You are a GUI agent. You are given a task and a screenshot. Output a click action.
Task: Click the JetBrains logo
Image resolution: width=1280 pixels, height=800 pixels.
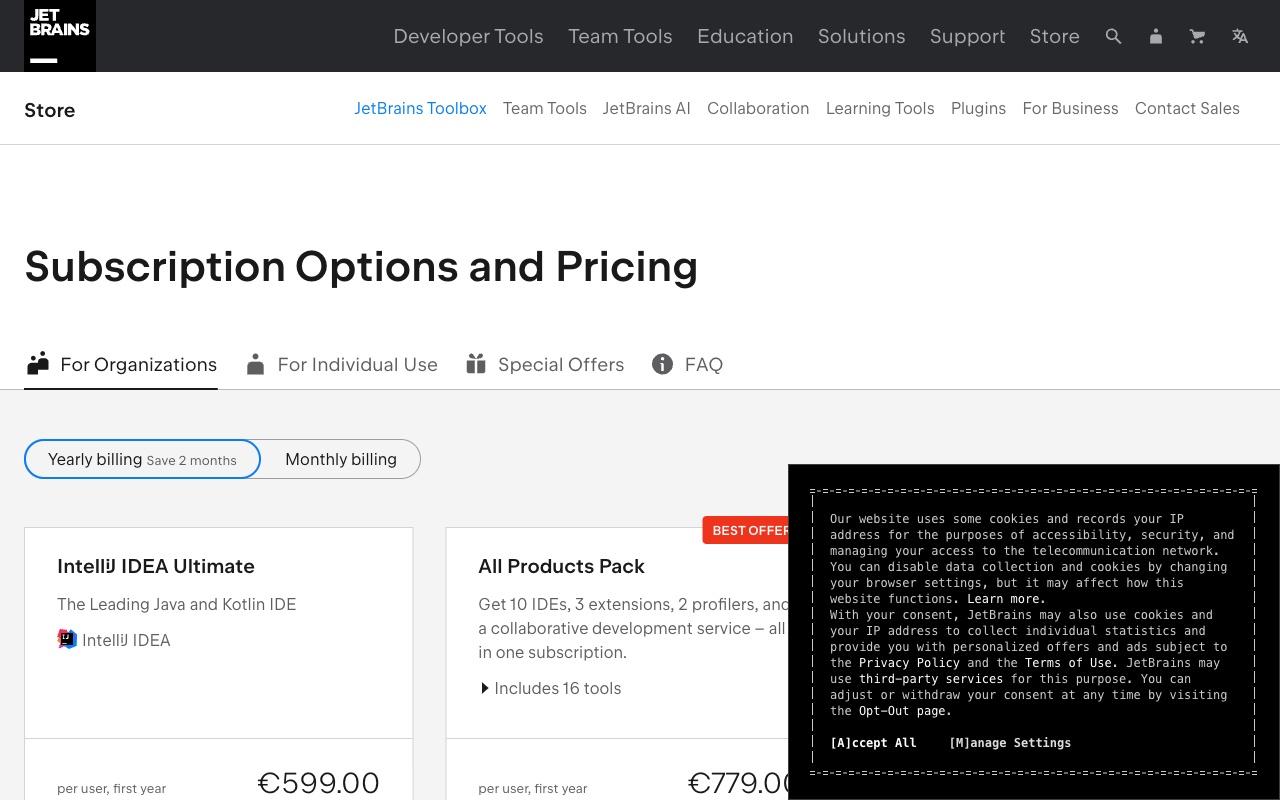pos(60,36)
